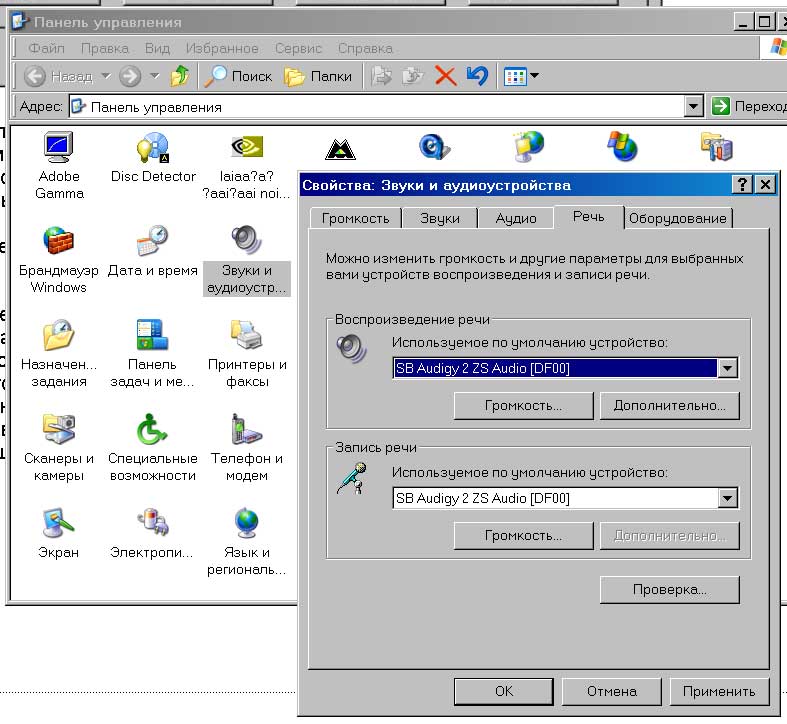Open the Сервис menu
The width and height of the screenshot is (787, 724).
tap(298, 48)
